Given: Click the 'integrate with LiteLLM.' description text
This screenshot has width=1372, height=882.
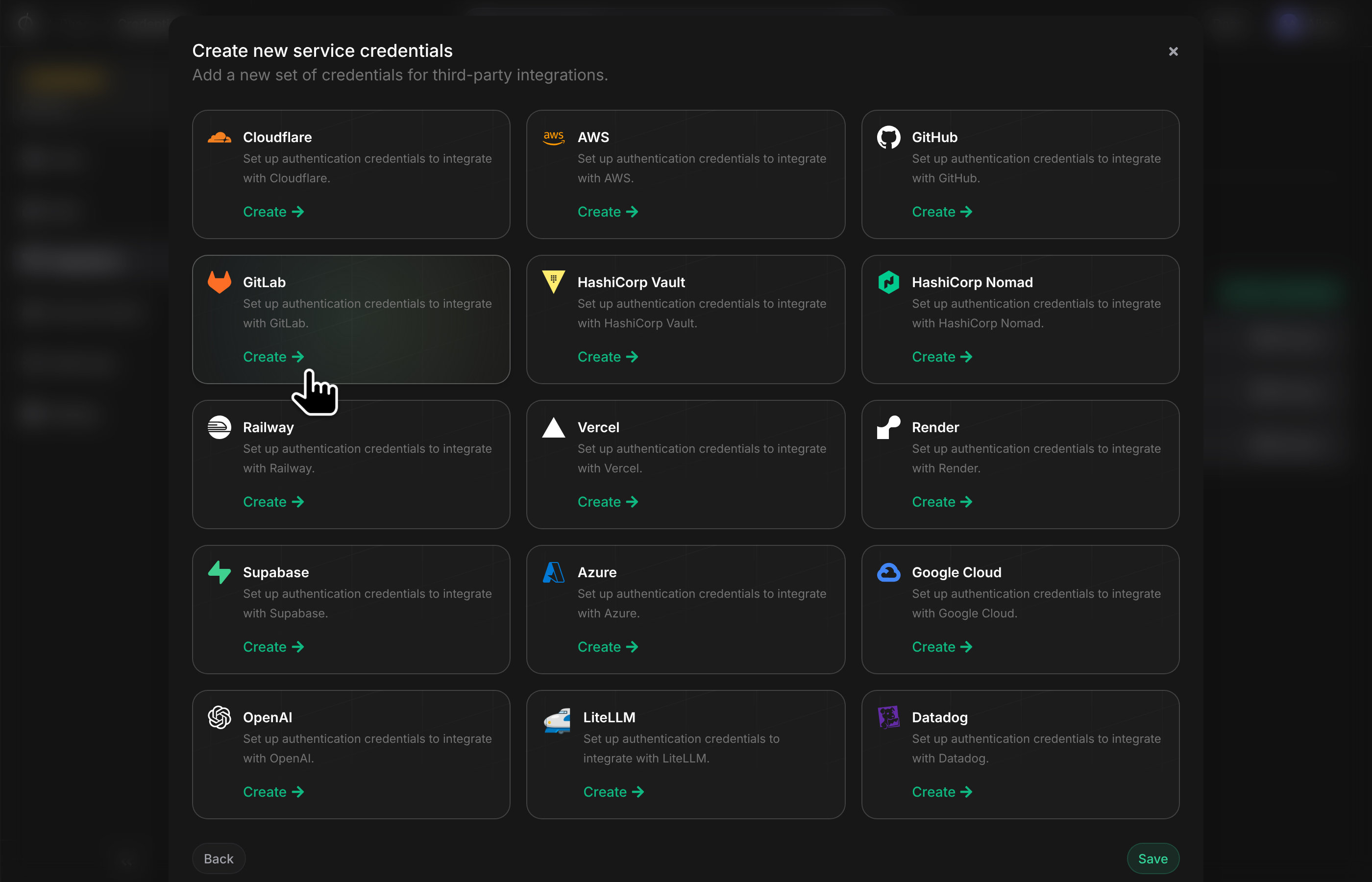Looking at the screenshot, I should click(x=646, y=759).
